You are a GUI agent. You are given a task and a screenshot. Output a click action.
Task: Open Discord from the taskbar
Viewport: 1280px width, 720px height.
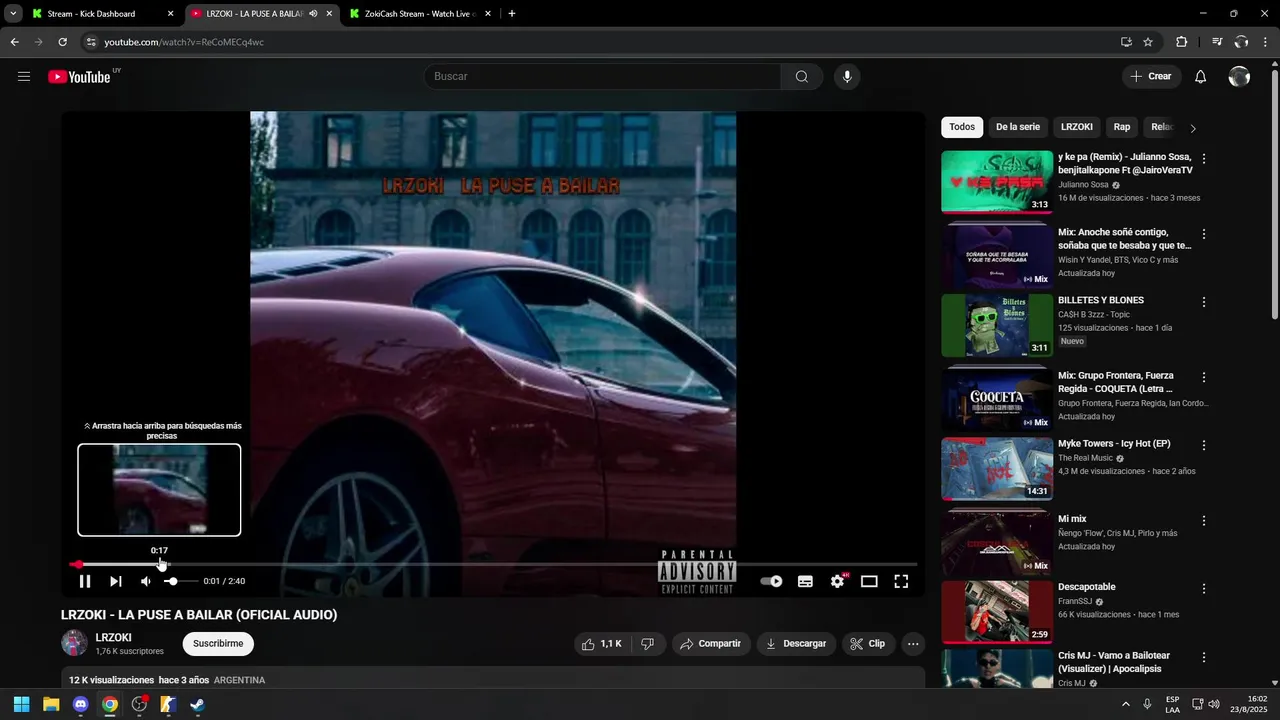coord(80,705)
